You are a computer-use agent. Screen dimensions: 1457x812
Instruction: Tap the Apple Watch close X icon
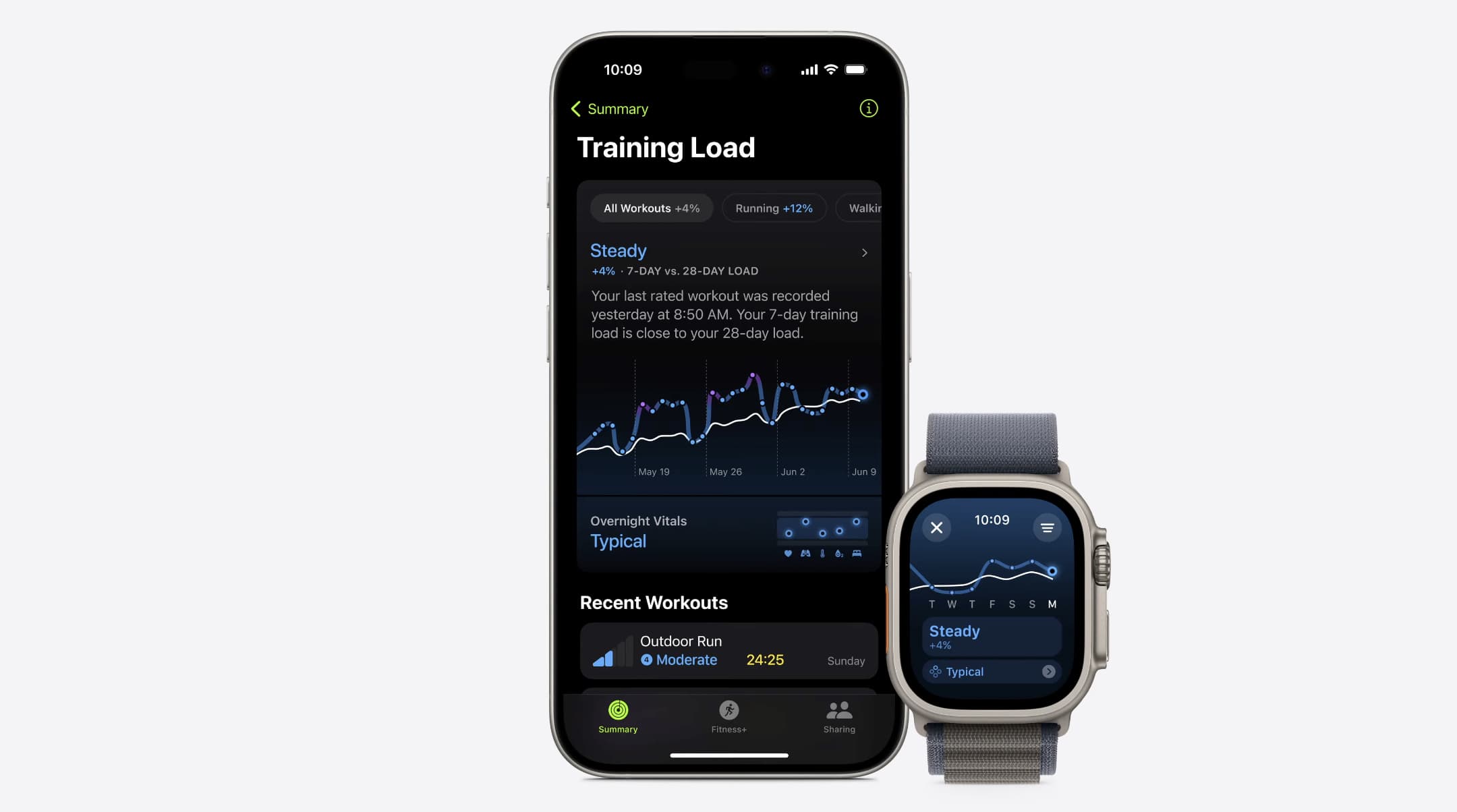(935, 527)
